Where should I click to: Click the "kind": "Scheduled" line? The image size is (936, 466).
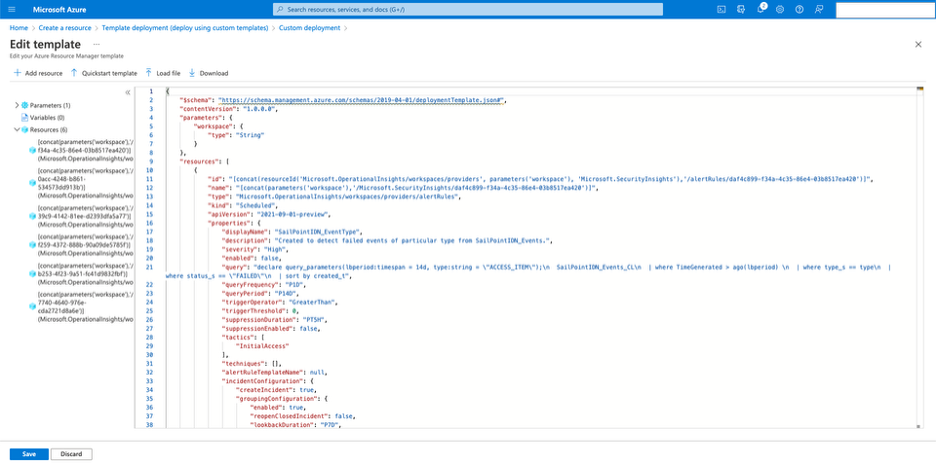tap(245, 205)
